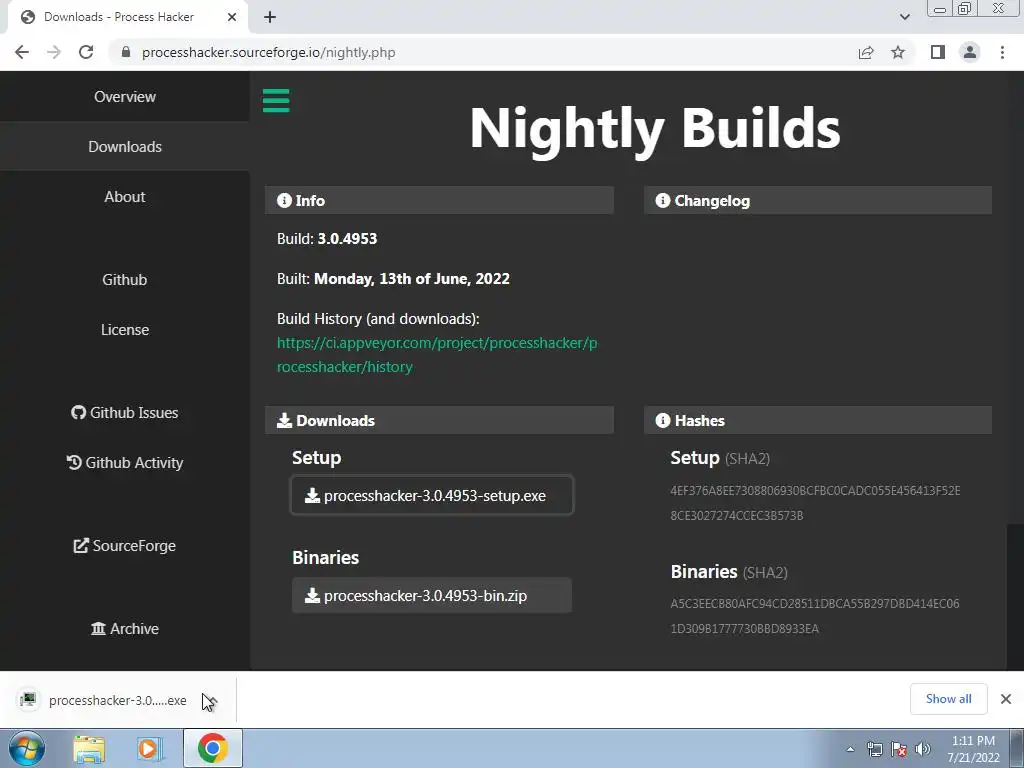
Task: Share this page via share icon
Action: (x=866, y=52)
